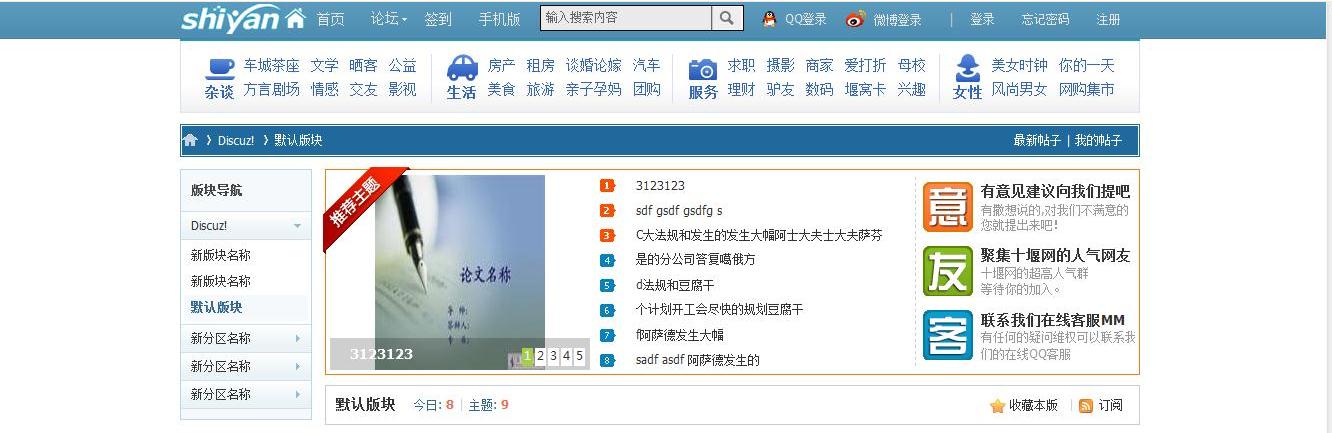
Task: Open the 美女时钟 forum link
Action: click(1019, 65)
